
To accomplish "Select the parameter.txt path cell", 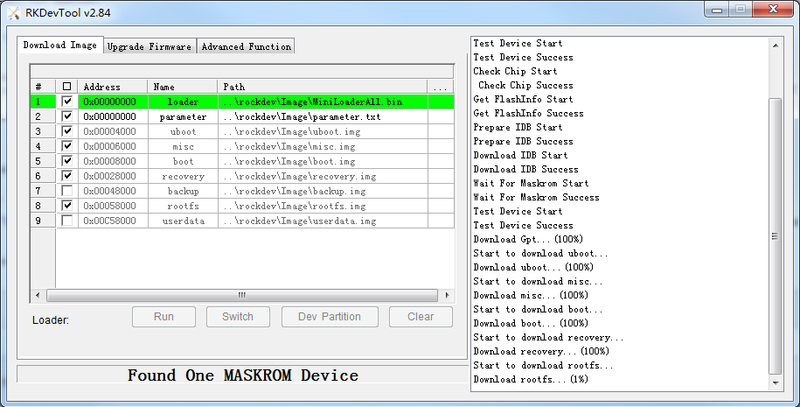I will (x=323, y=116).
